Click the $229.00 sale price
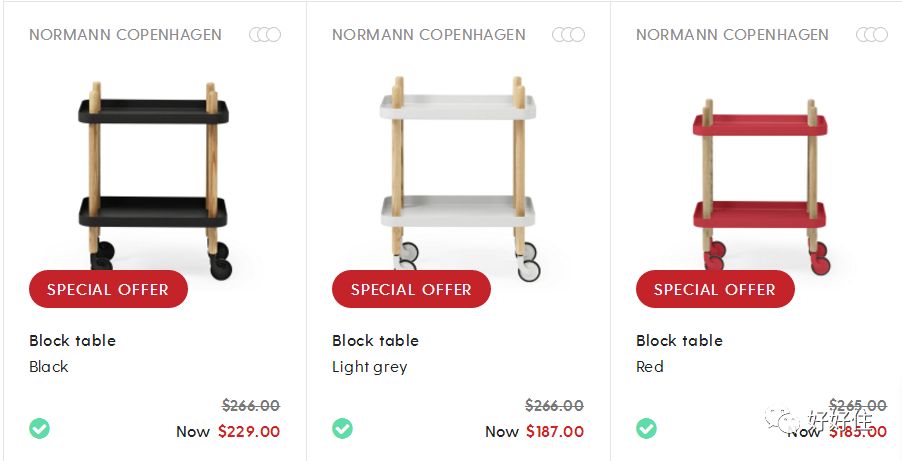Viewport: 902px width, 461px height. (x=249, y=432)
